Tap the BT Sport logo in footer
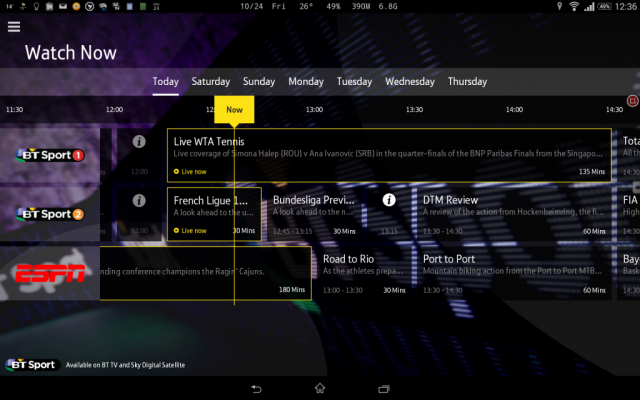640x400 pixels. coord(33,365)
